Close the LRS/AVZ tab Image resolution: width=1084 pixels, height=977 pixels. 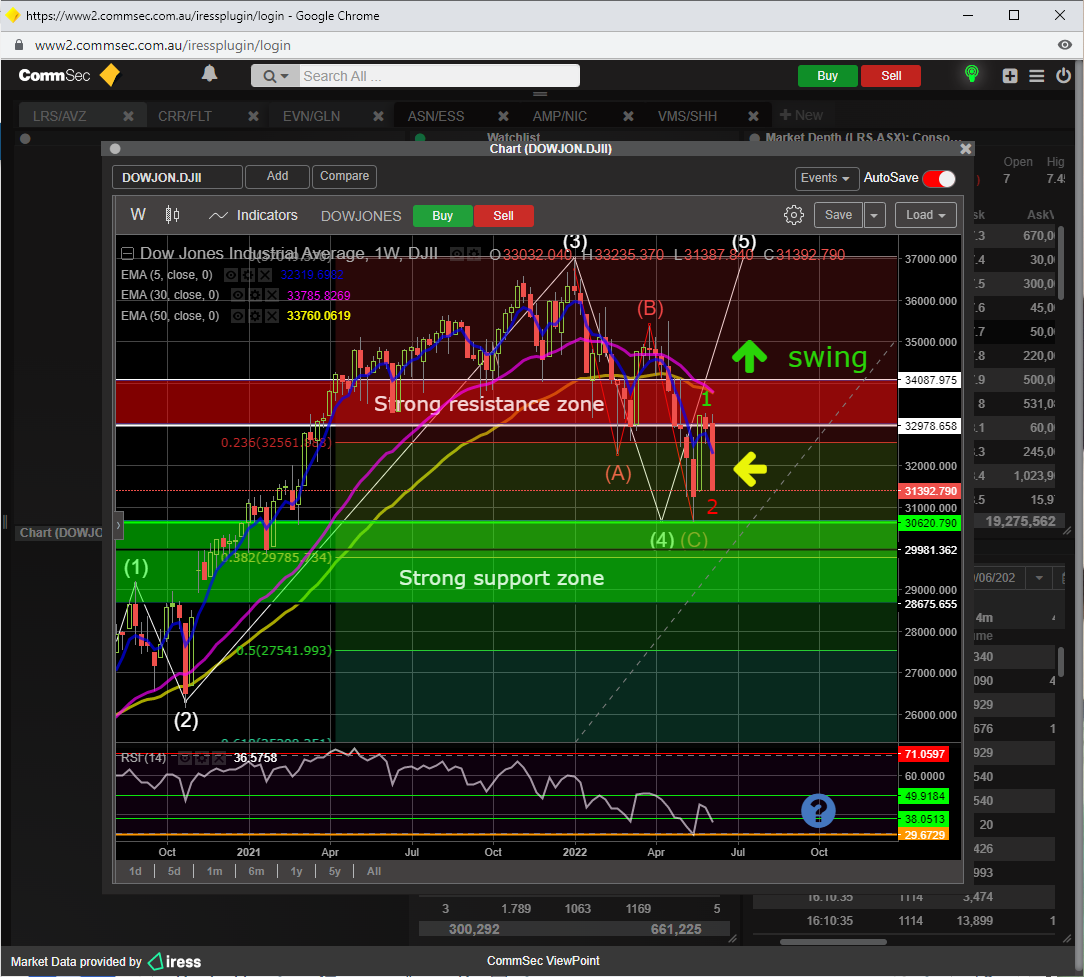[129, 116]
